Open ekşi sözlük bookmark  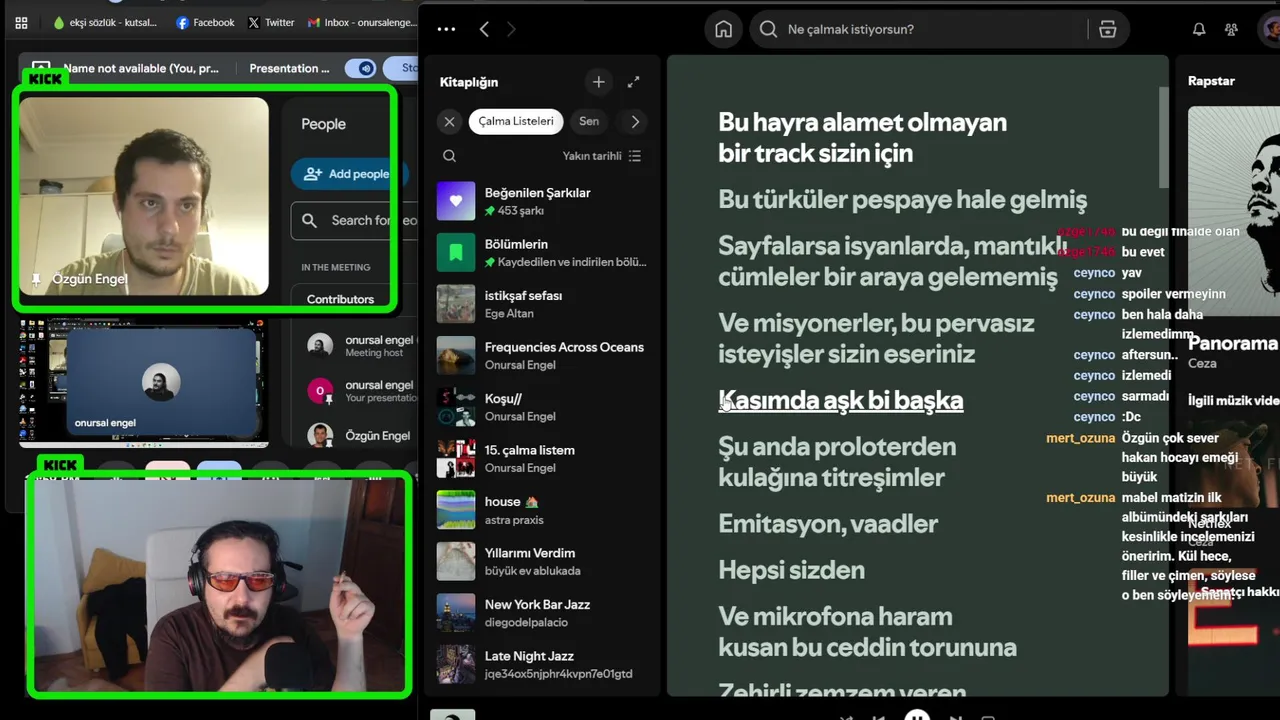point(105,22)
